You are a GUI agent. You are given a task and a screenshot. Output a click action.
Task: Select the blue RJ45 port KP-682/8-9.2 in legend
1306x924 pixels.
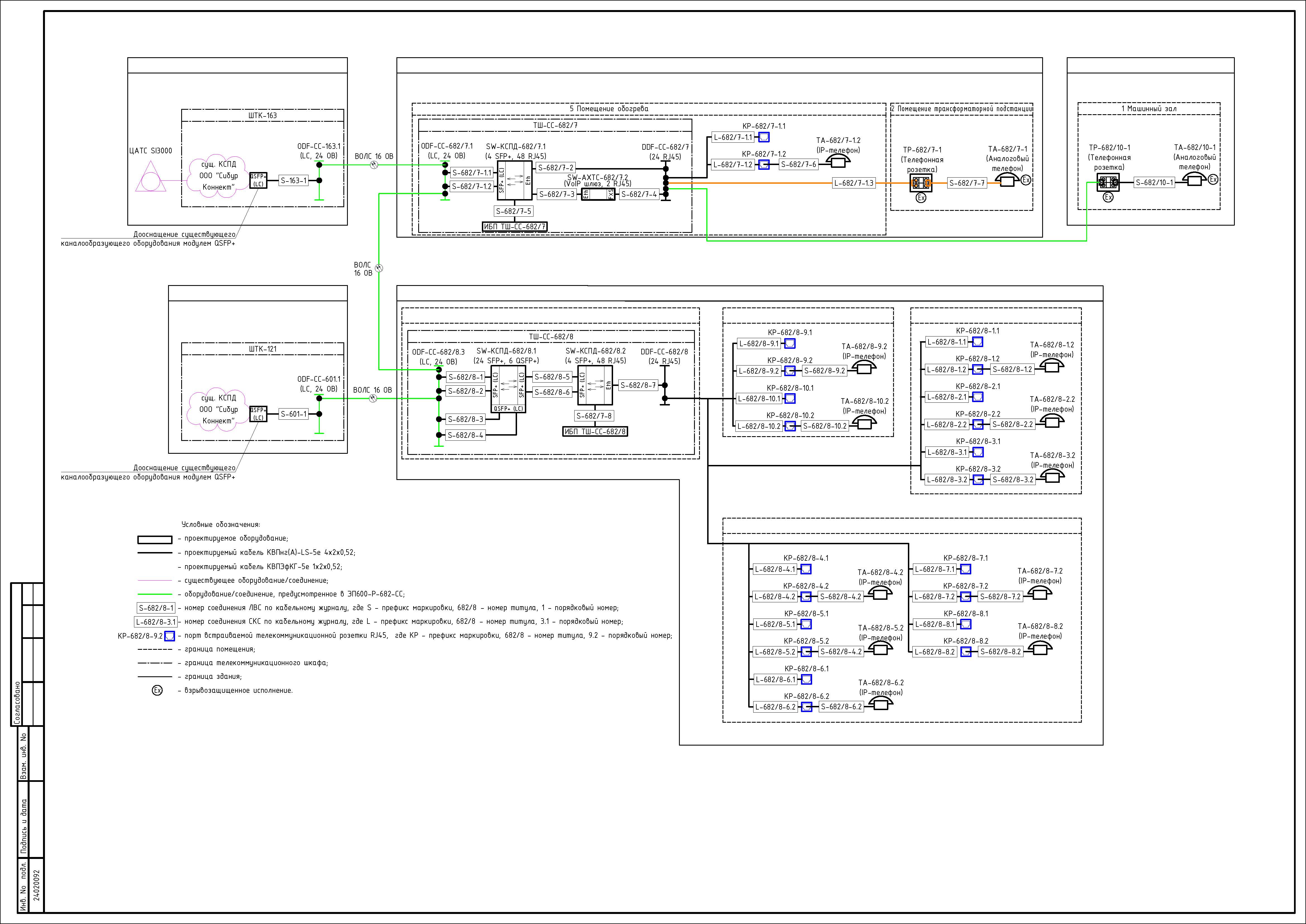pos(169,636)
